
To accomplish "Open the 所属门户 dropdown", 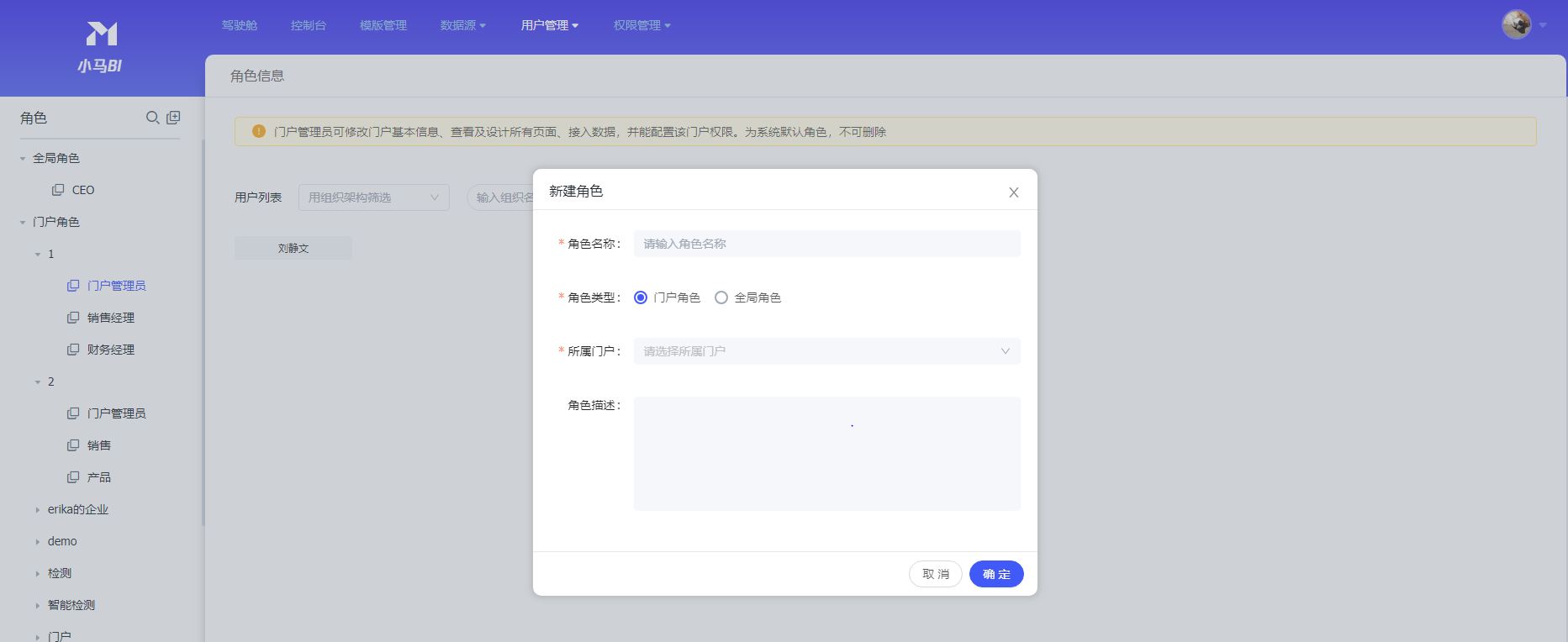I will [826, 351].
